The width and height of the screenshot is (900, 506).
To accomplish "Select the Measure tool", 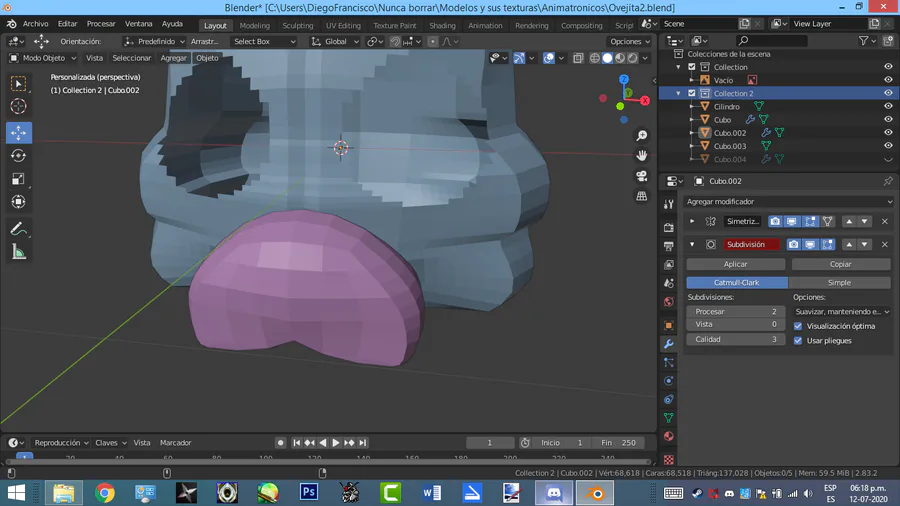I will click(18, 252).
